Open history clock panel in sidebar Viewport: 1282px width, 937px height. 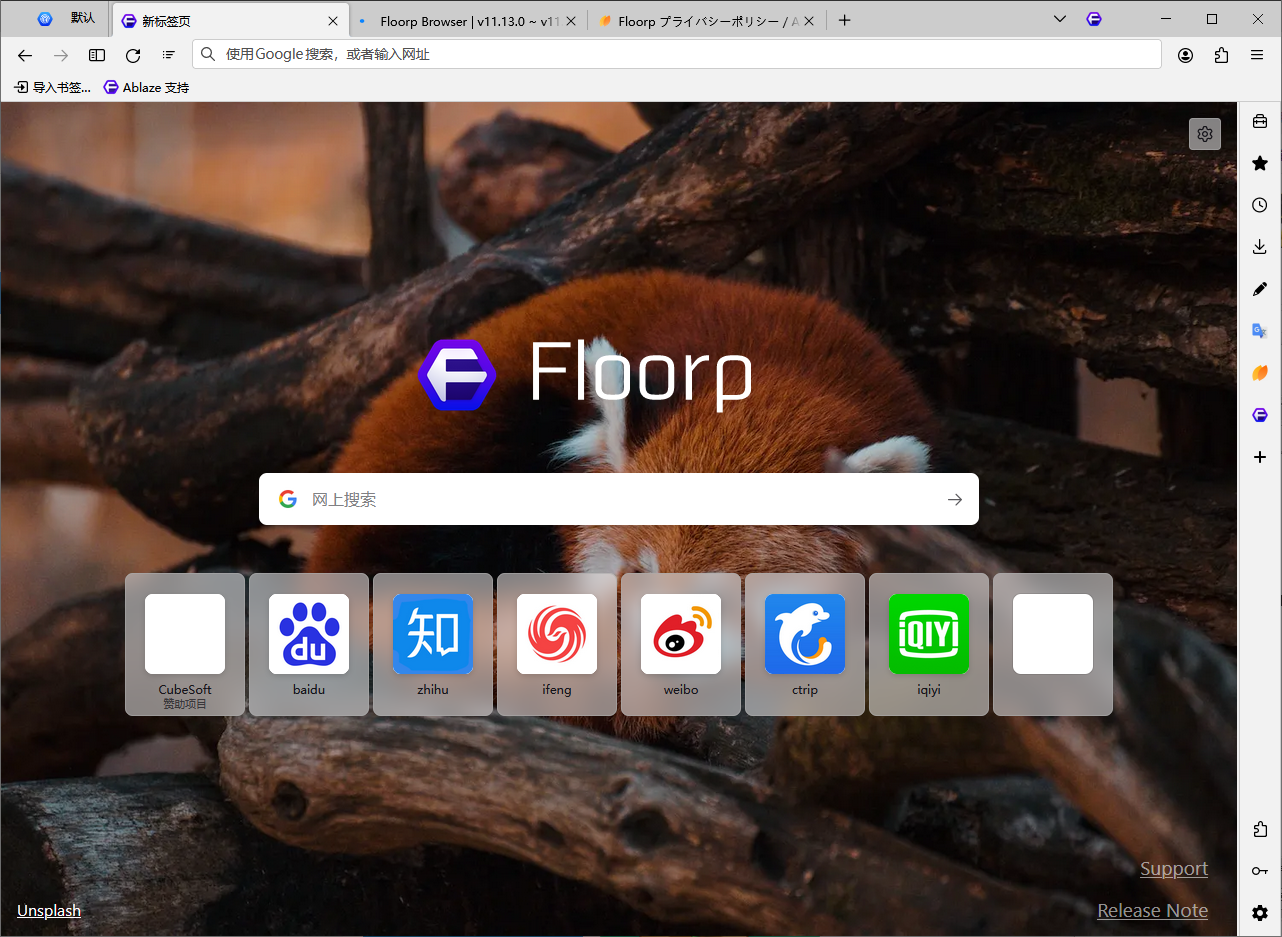[x=1260, y=205]
